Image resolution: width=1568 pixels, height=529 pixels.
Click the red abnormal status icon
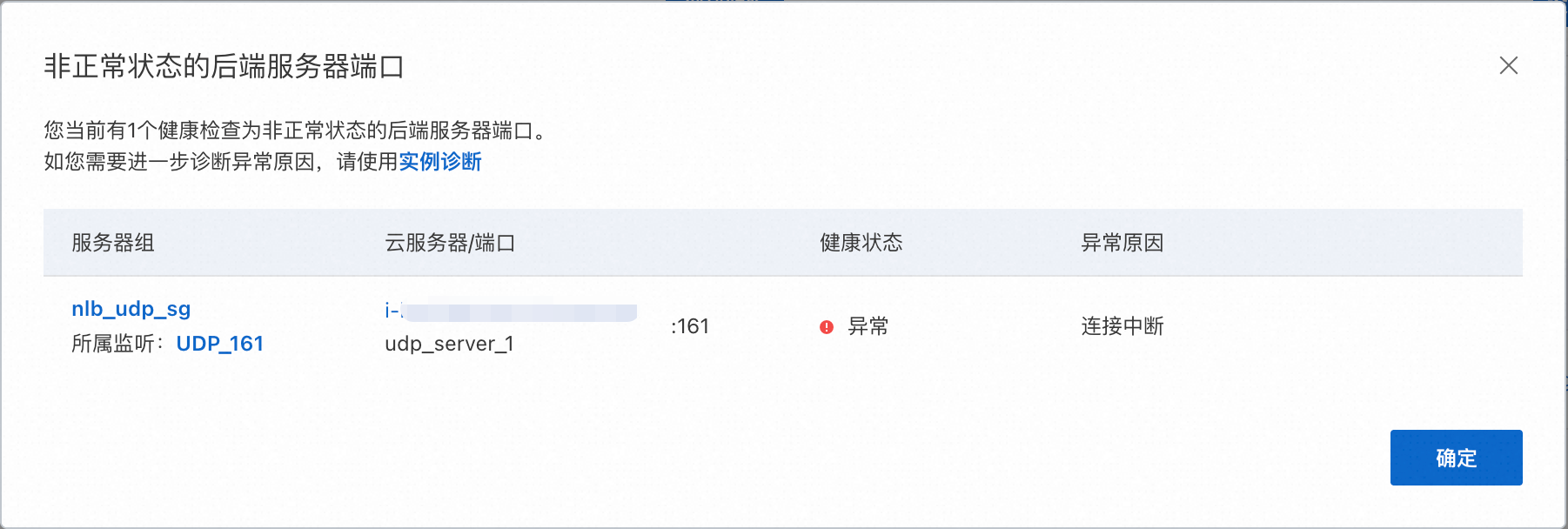click(x=826, y=327)
